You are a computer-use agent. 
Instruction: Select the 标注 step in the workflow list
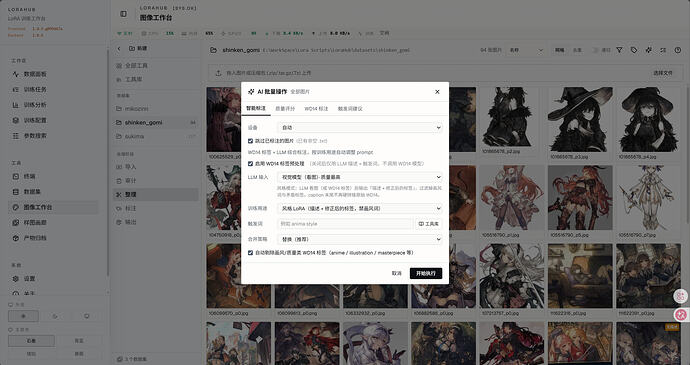[156, 208]
